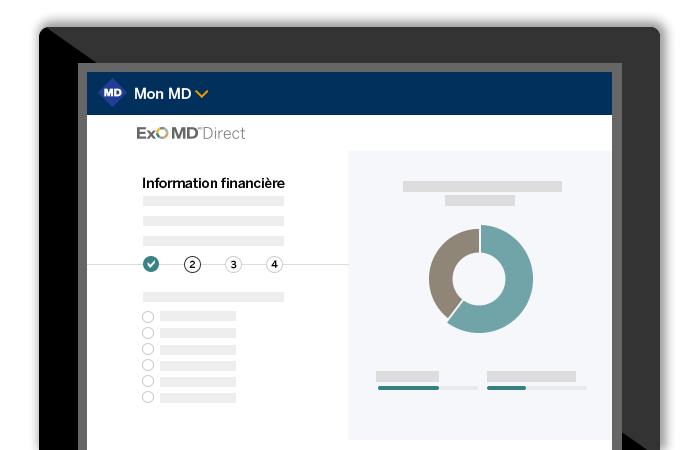Go to step 4 in the progress stepper

[x=275, y=264]
